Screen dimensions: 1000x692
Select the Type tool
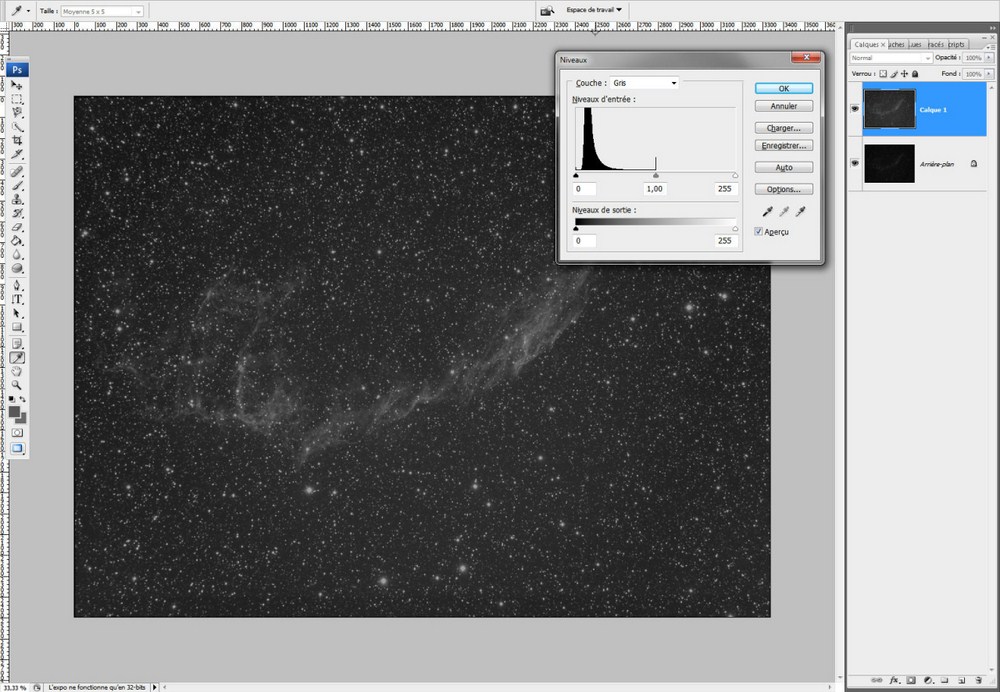[17, 299]
